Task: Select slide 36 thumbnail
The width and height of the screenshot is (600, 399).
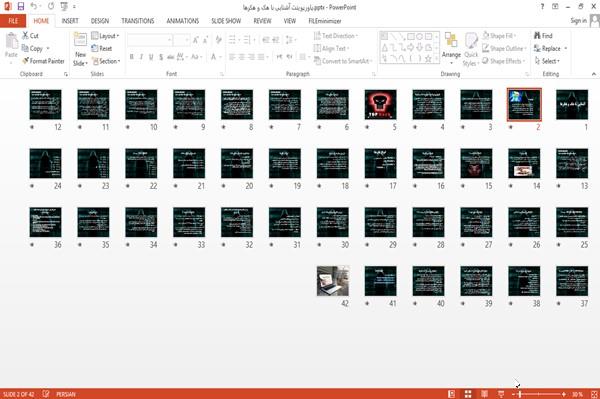Action: pyautogui.click(x=45, y=222)
